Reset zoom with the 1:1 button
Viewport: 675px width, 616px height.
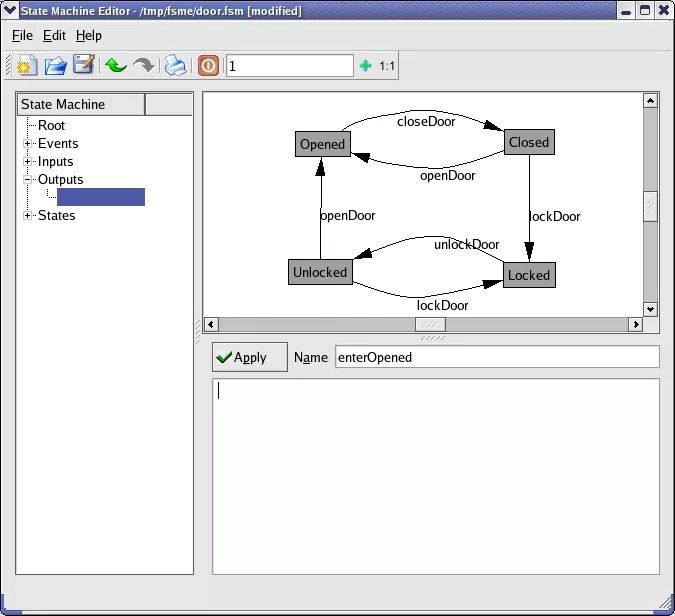click(387, 66)
